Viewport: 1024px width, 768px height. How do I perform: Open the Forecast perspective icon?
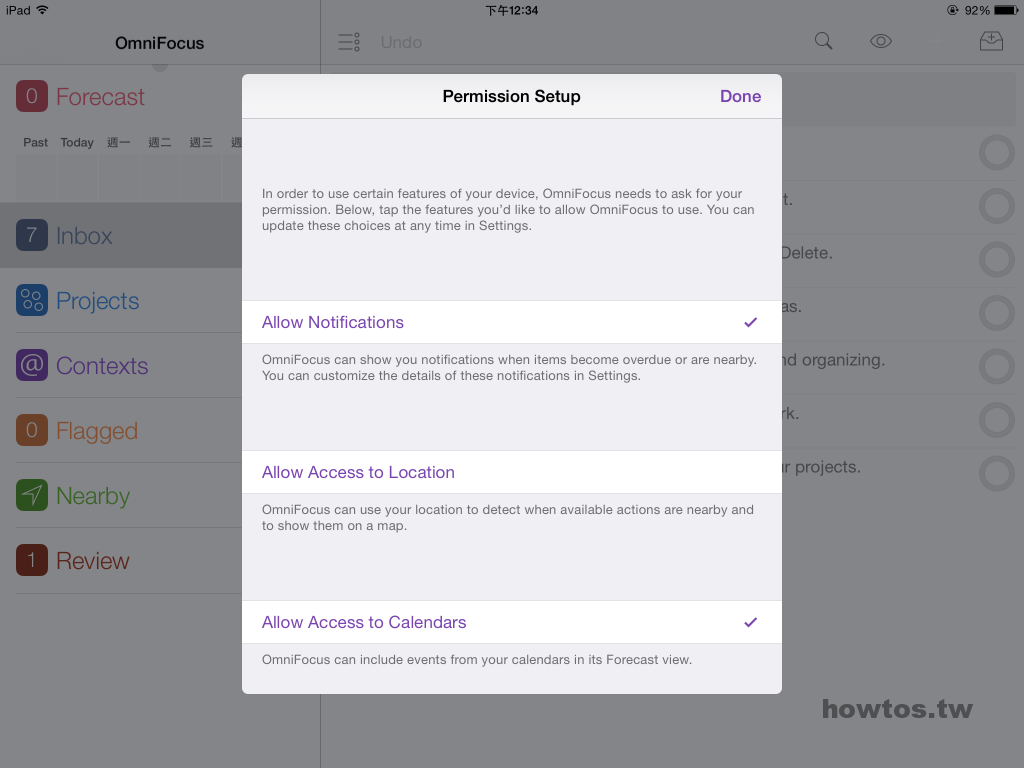point(32,96)
